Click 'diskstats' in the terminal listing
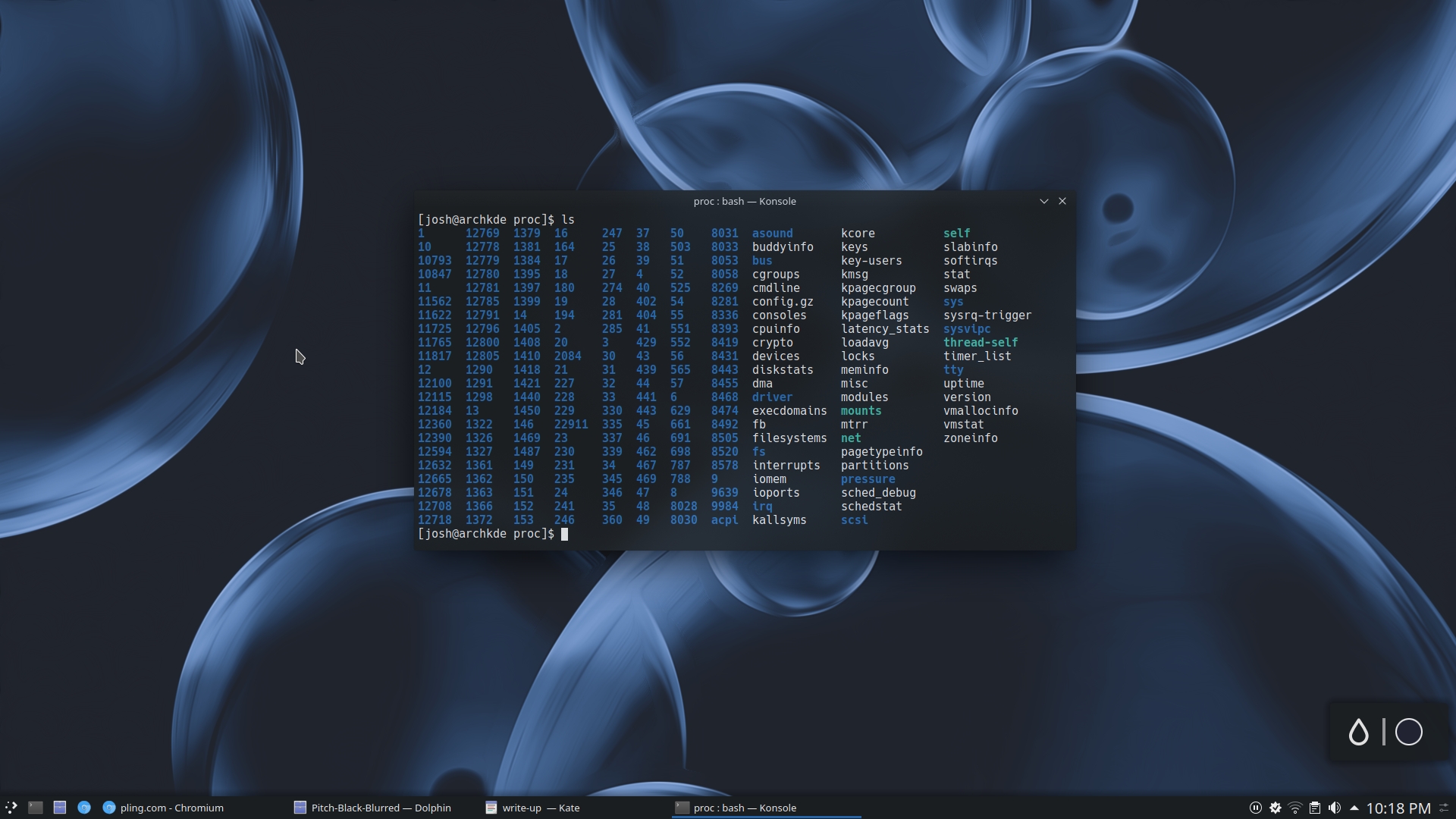Image resolution: width=1456 pixels, height=819 pixels. coord(783,370)
